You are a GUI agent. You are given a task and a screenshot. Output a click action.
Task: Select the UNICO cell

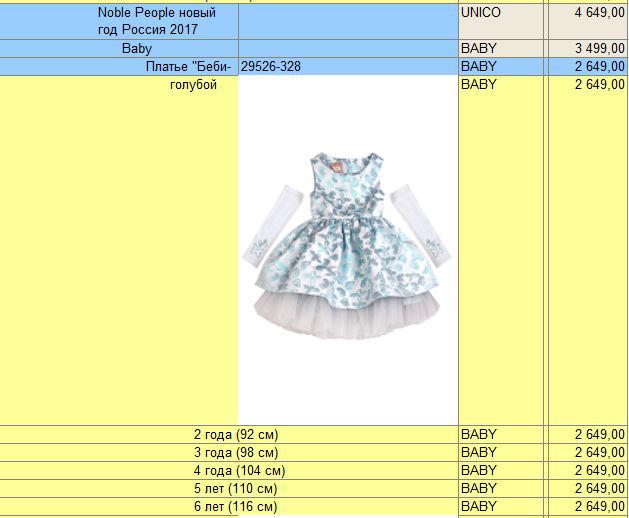(481, 13)
